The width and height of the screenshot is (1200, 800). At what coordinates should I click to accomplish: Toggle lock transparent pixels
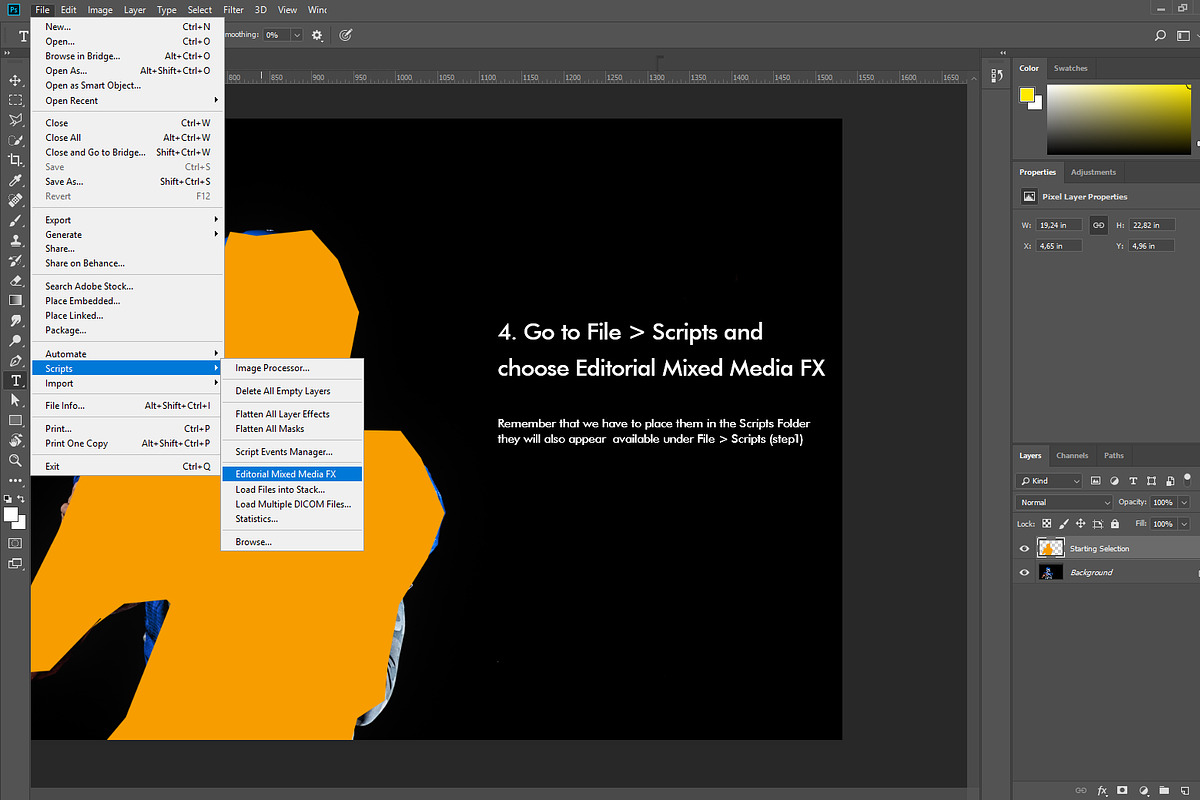pyautogui.click(x=1047, y=523)
